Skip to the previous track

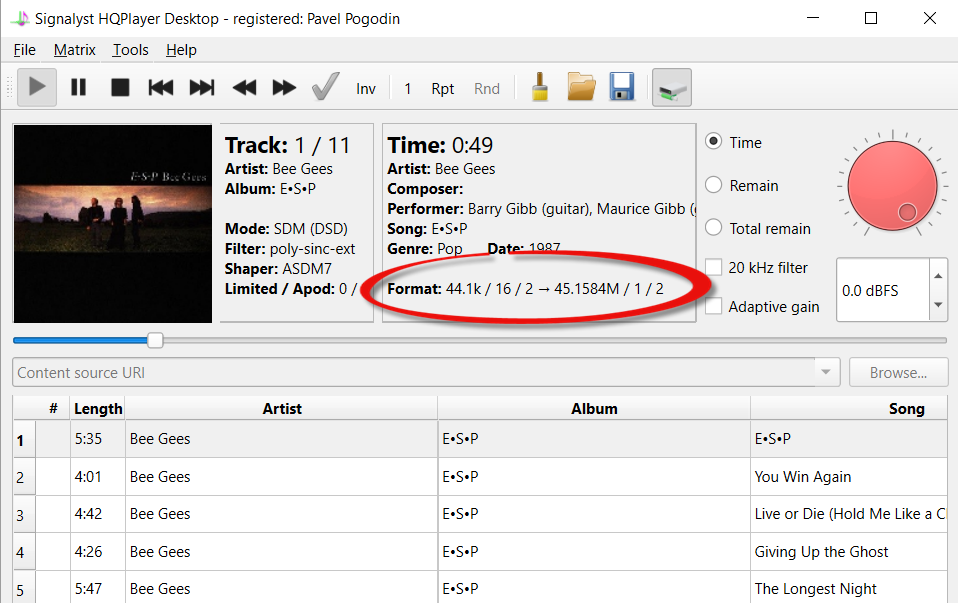pyautogui.click(x=161, y=87)
